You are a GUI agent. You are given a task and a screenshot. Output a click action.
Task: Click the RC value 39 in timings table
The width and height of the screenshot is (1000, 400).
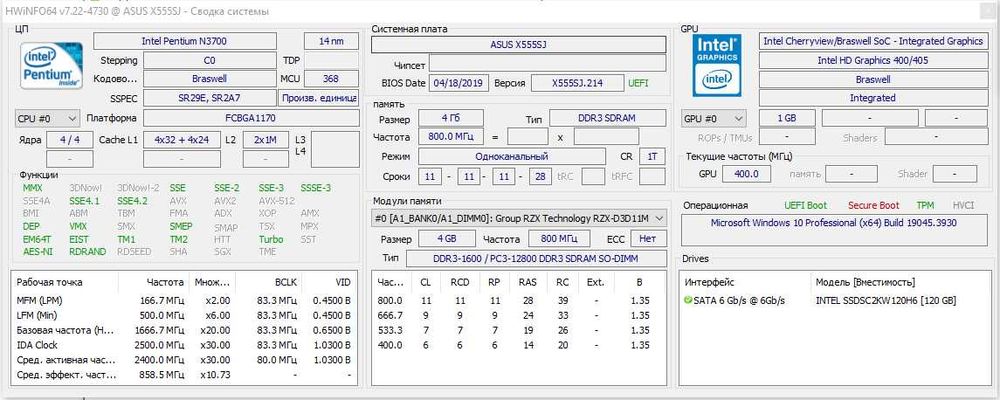click(562, 300)
